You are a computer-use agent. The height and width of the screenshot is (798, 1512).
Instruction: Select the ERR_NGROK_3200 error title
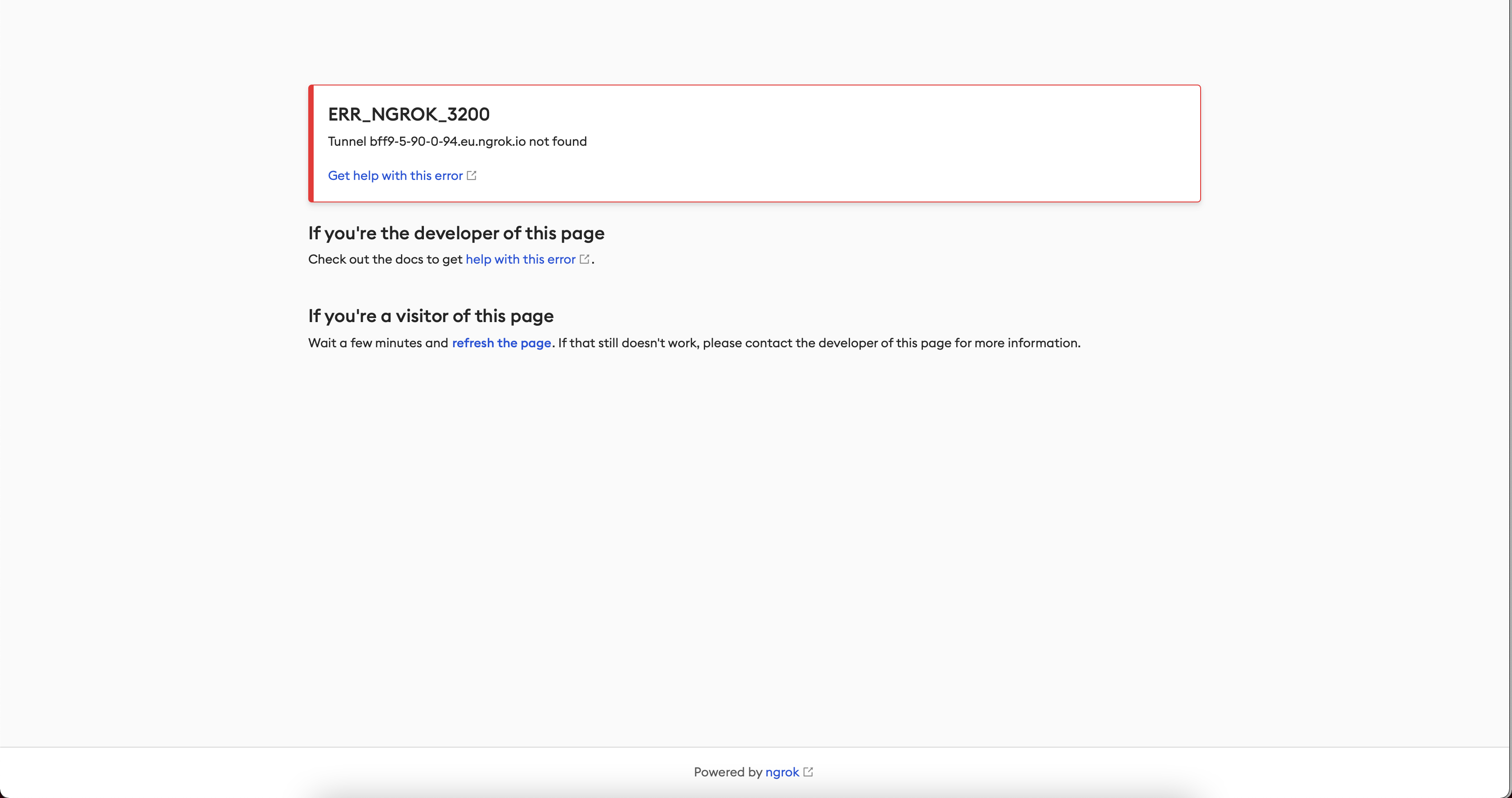pos(409,114)
